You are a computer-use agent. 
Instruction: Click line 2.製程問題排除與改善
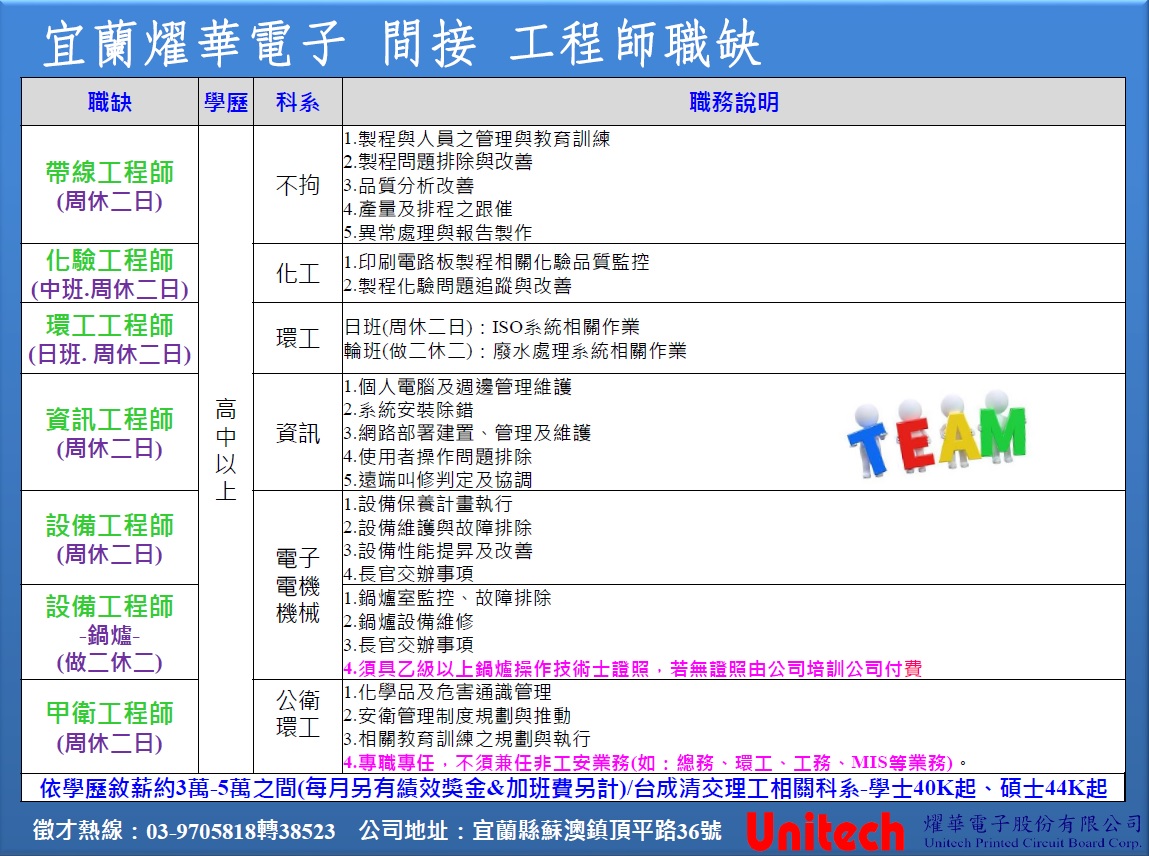click(x=438, y=162)
